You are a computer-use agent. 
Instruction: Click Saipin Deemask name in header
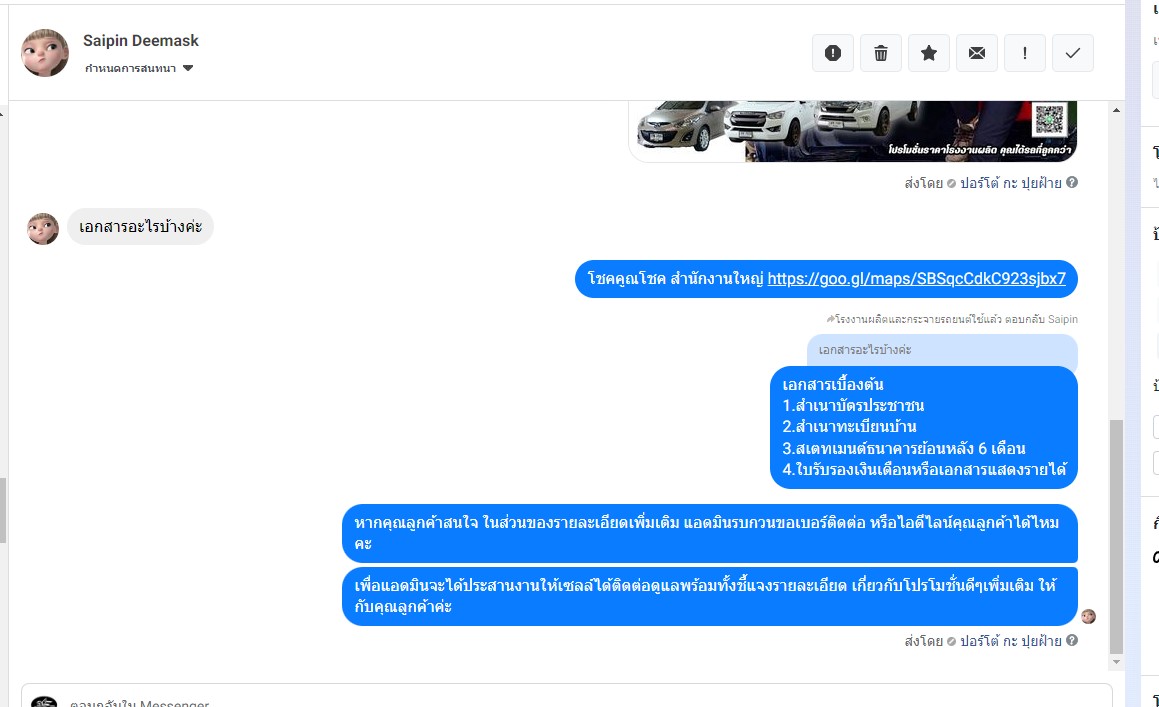(x=140, y=41)
